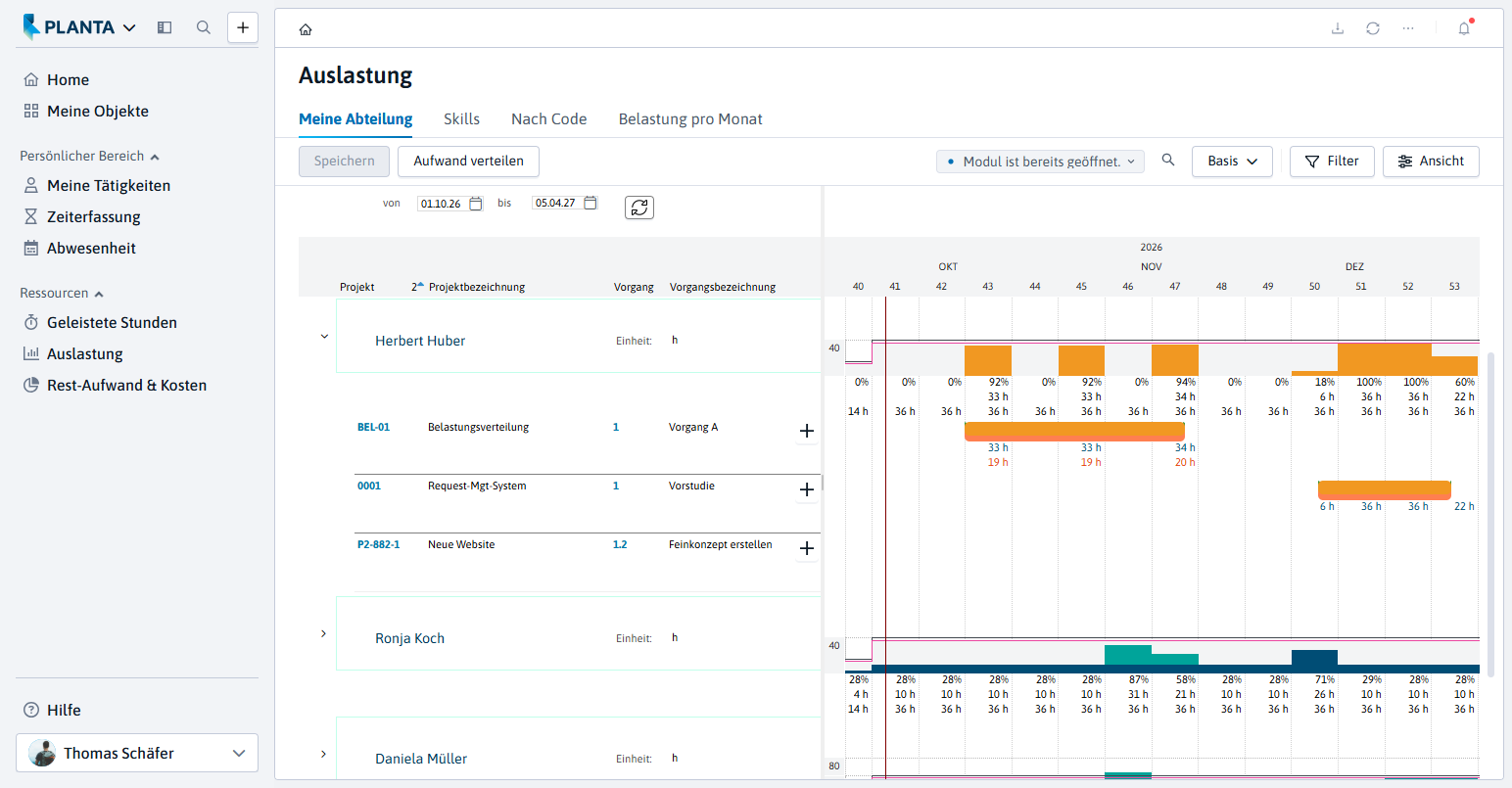Open the Basis dropdown
Viewport: 1512px width, 788px height.
[x=1232, y=161]
